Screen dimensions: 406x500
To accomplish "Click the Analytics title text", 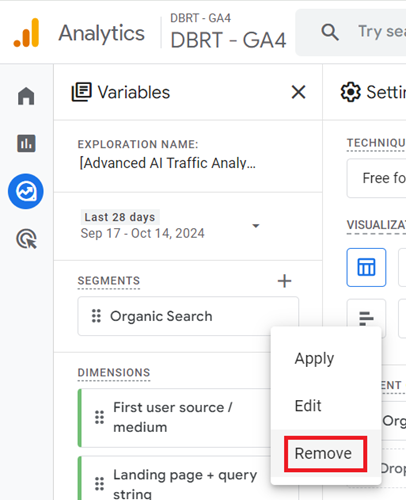I will [101, 33].
